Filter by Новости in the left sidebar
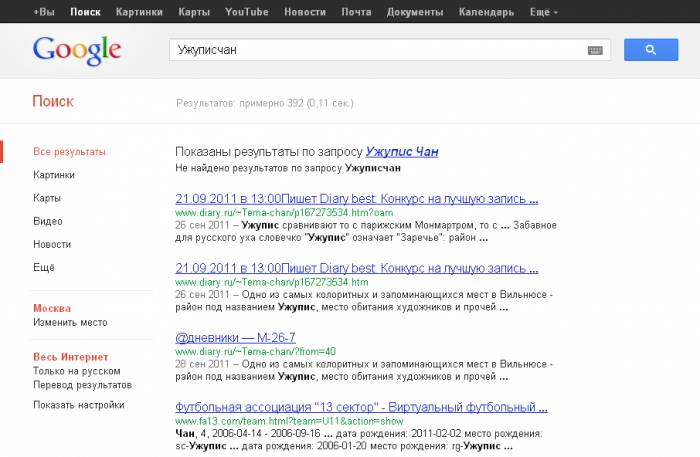700x457 pixels. click(x=52, y=245)
